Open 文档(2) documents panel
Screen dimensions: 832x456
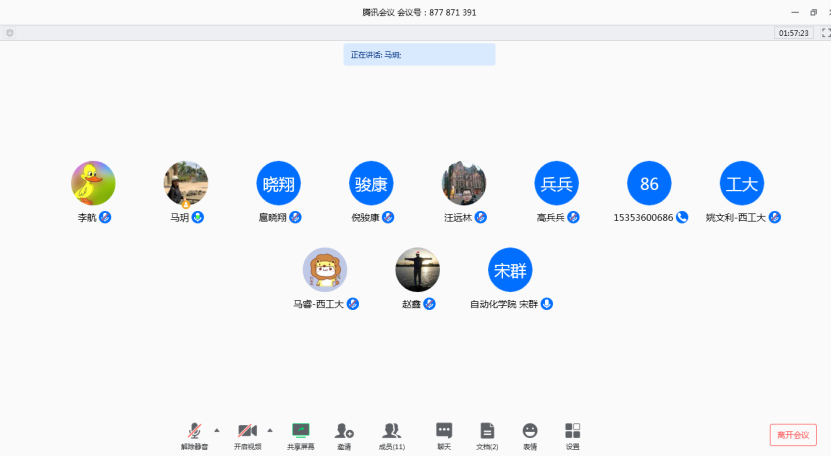(487, 434)
